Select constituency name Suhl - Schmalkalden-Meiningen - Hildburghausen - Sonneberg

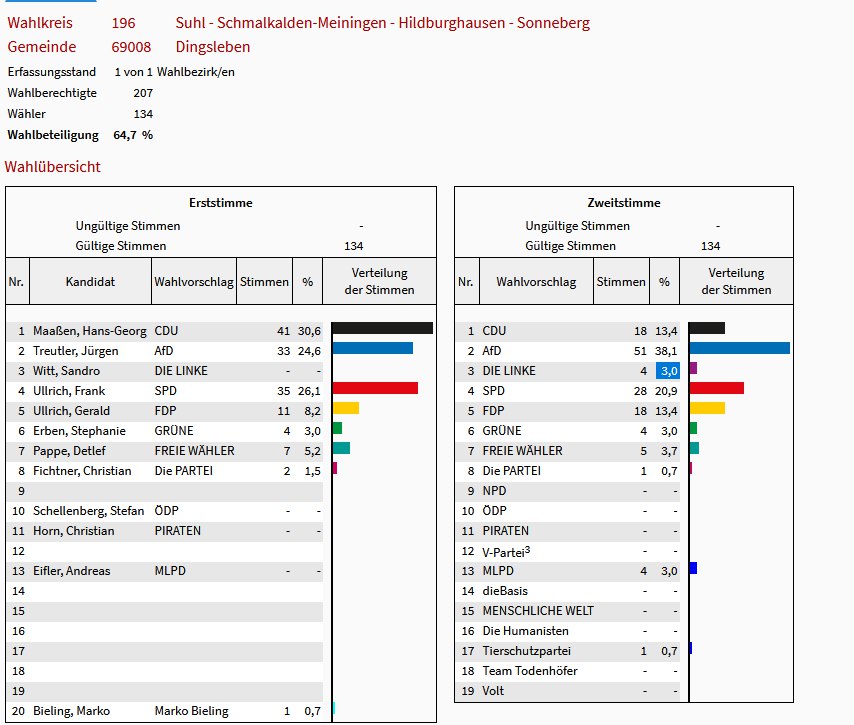coord(382,23)
